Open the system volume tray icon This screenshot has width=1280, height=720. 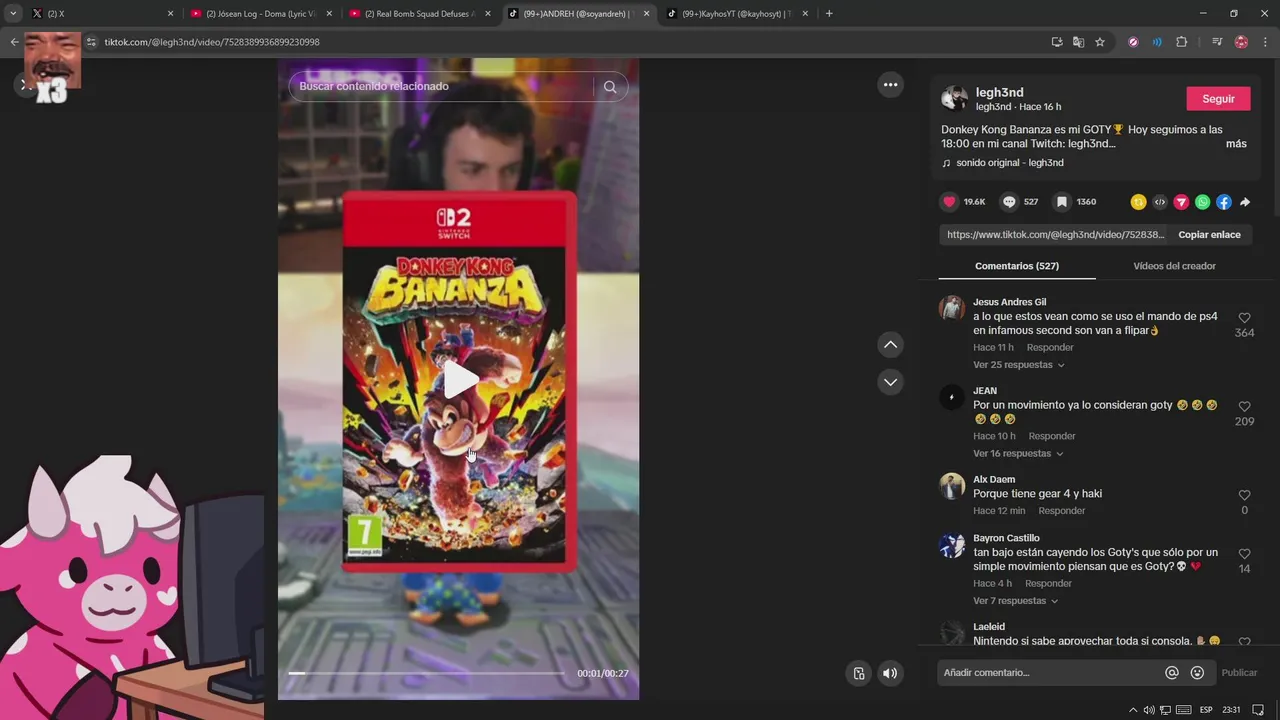1149,710
